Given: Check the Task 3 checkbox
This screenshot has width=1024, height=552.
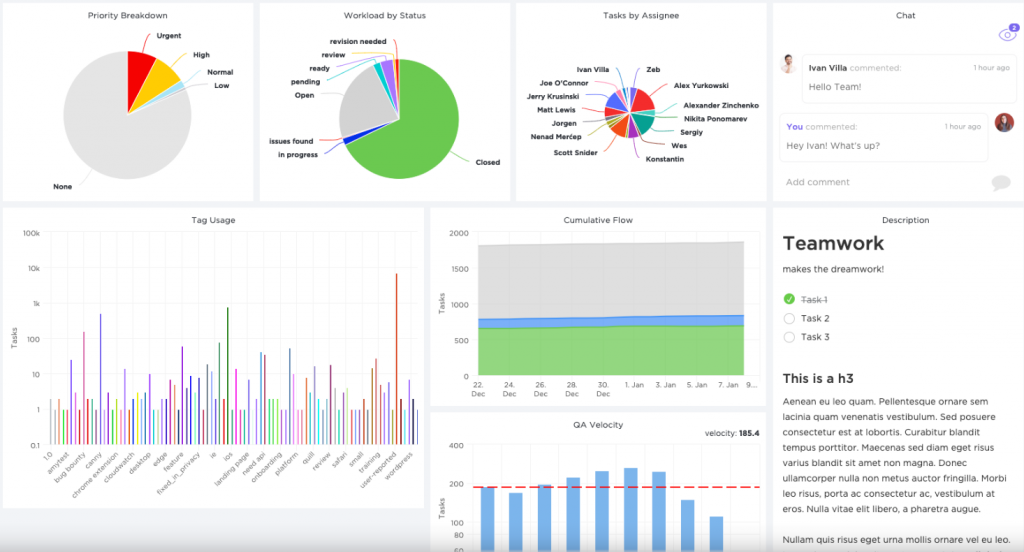Looking at the screenshot, I should click(789, 337).
